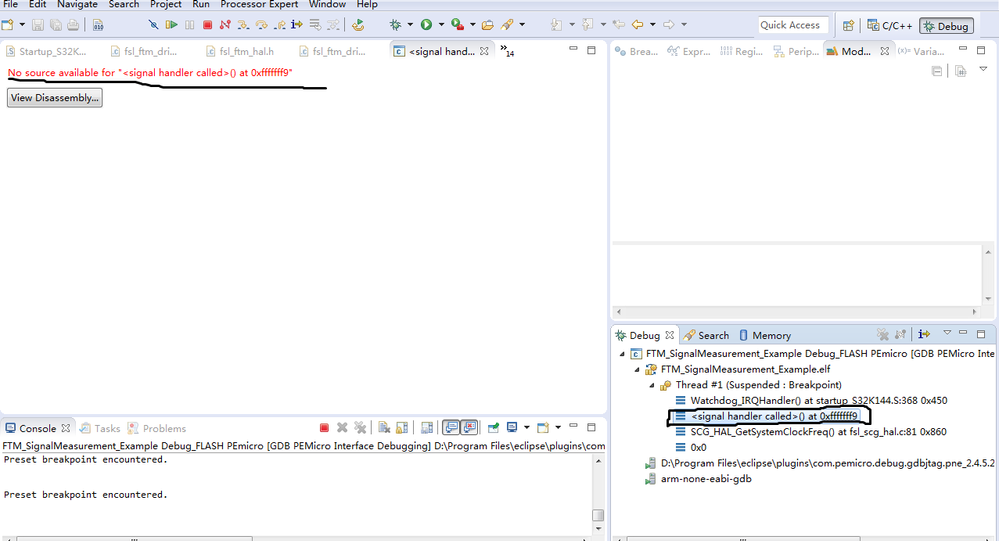Click the Print icon in toolbar

[x=73, y=25]
